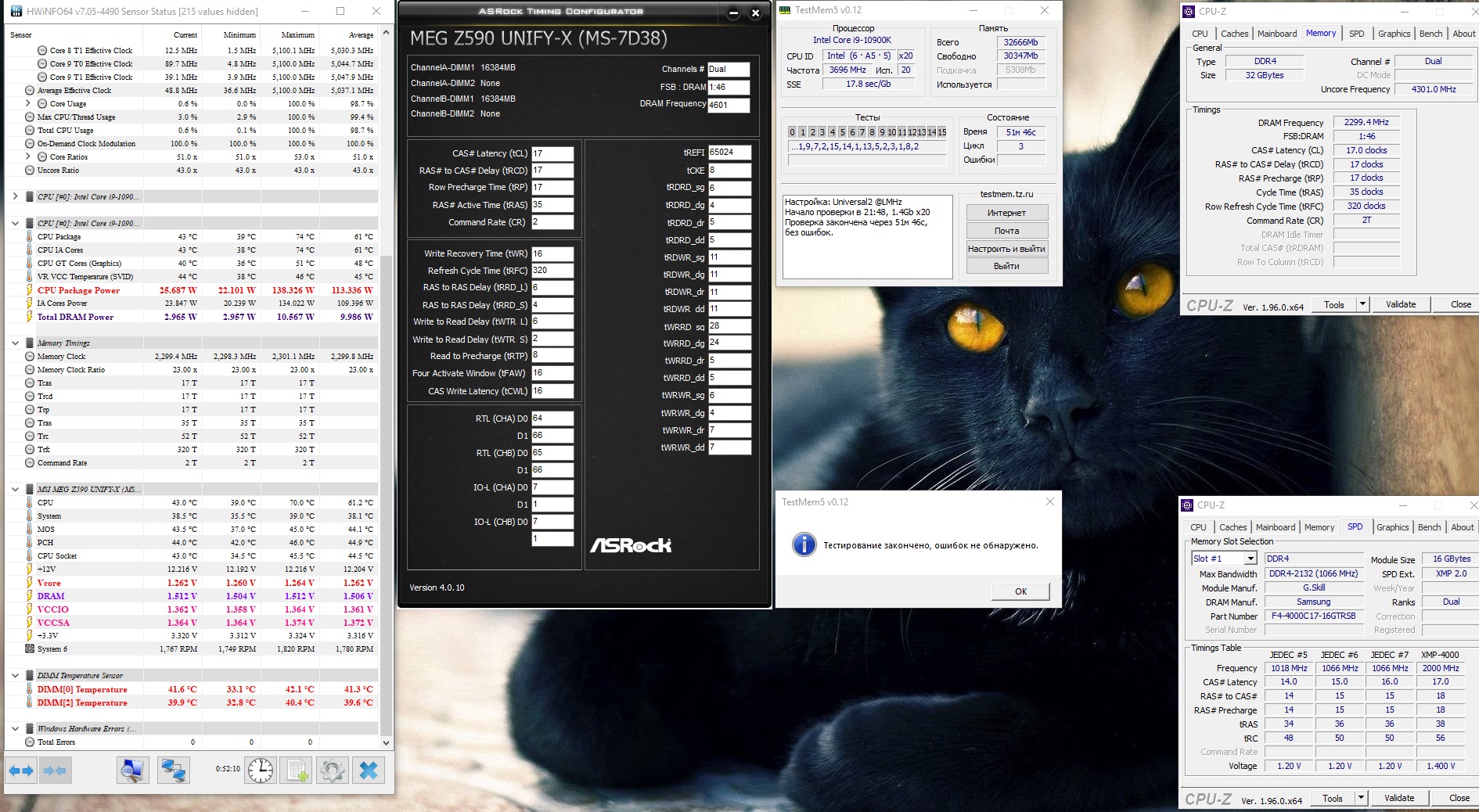
Task: Click the chip icon beside MSI MEG Z590 UNIFY-X
Action: click(30, 489)
